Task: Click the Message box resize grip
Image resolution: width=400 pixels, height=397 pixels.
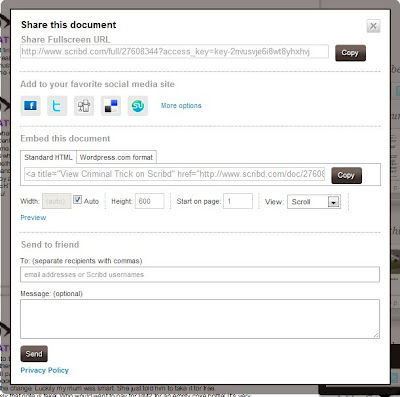Action: [x=376, y=335]
